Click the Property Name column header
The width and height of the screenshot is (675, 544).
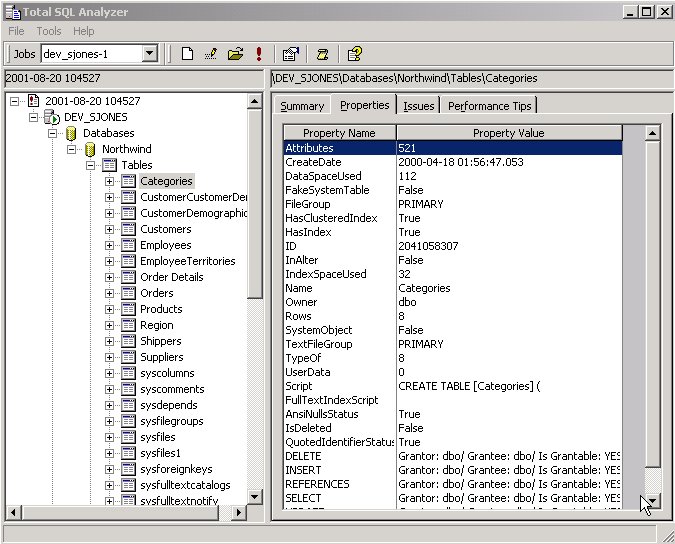[x=339, y=133]
